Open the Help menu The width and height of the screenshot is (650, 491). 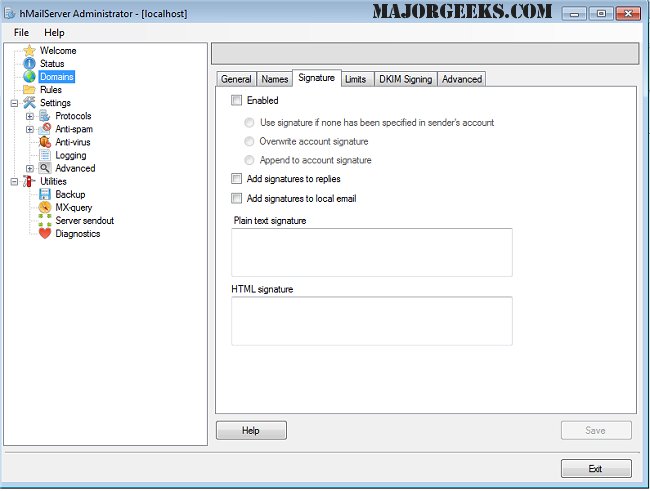click(x=54, y=32)
